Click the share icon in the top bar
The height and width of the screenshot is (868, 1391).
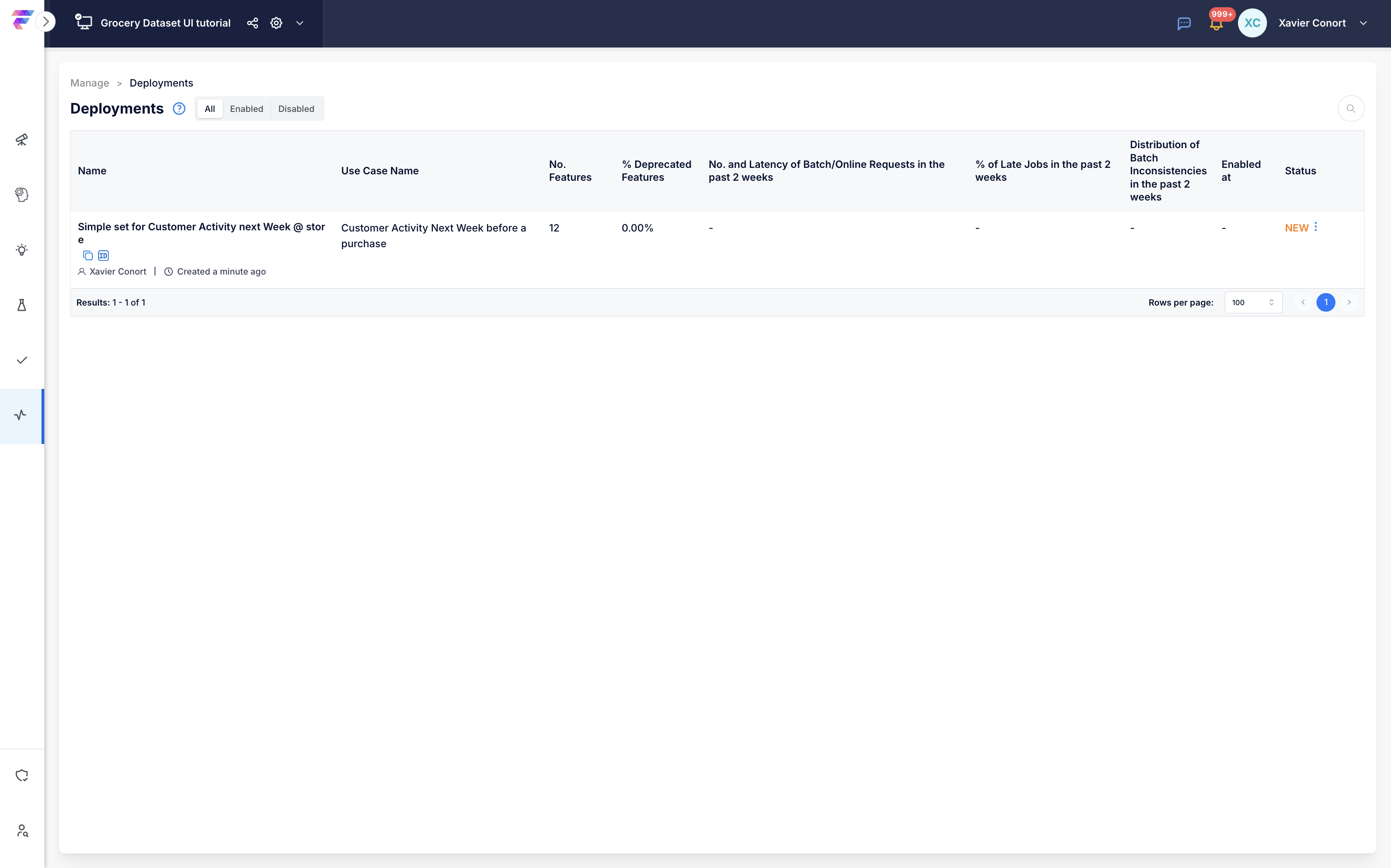pos(253,23)
